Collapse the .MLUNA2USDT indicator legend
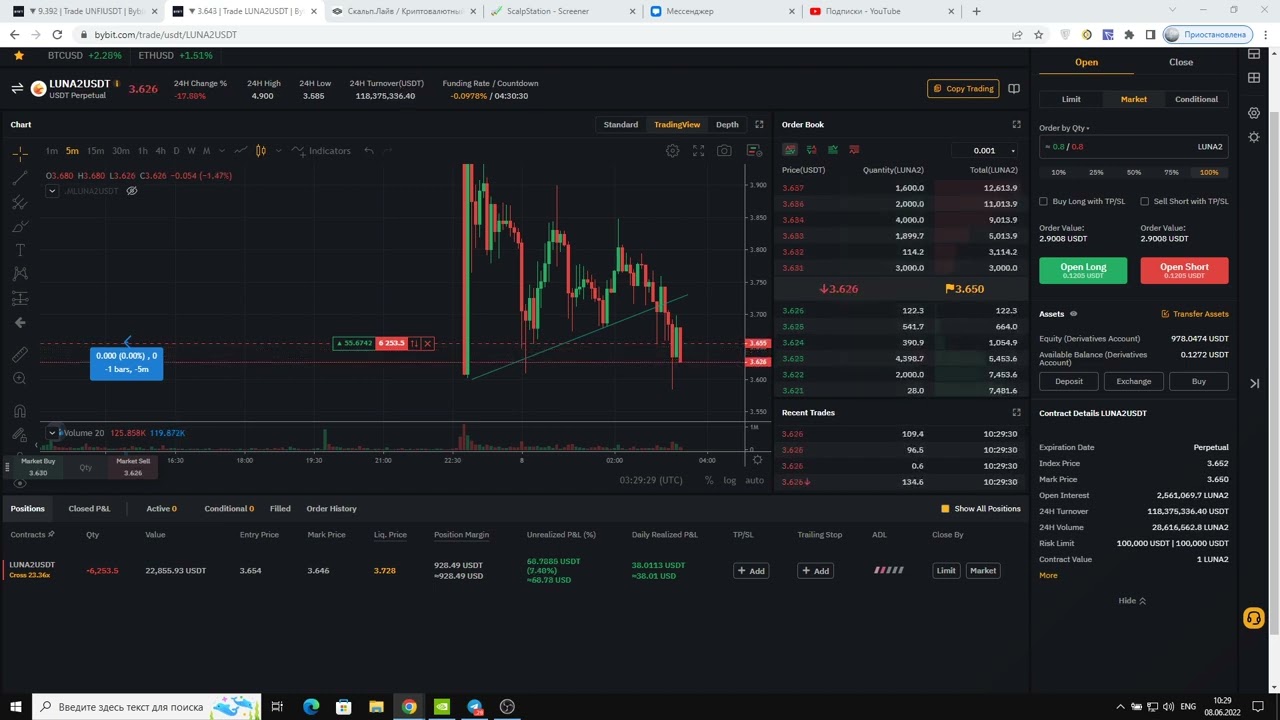 pyautogui.click(x=52, y=191)
